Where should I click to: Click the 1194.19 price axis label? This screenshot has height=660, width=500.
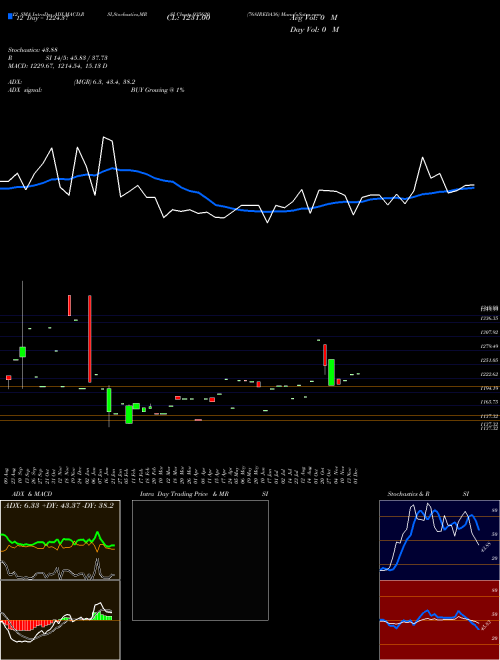[x=489, y=388]
